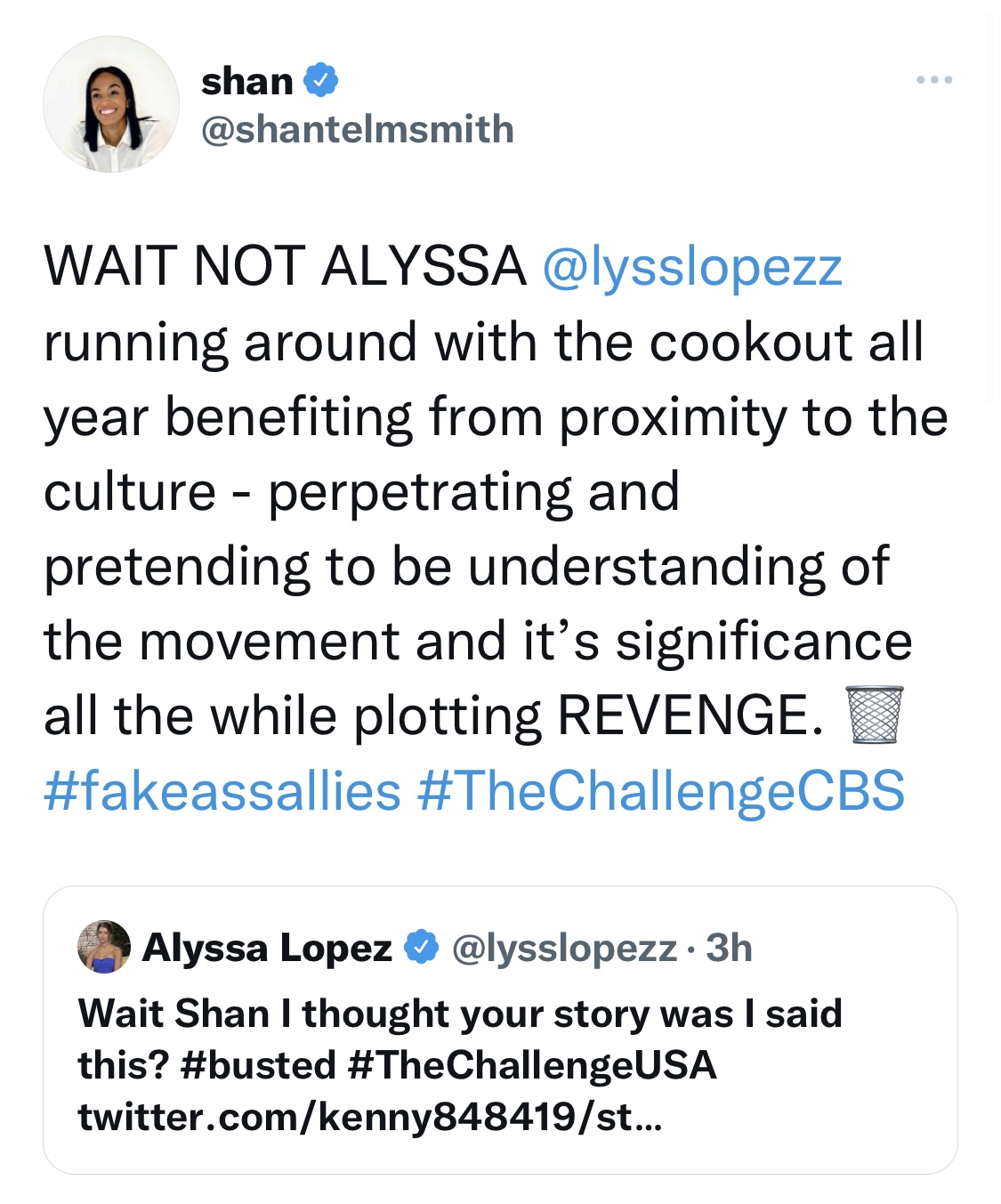Open the #TheChallengeCBS hashtag
This screenshot has height=1204, width=1001.
[x=661, y=790]
